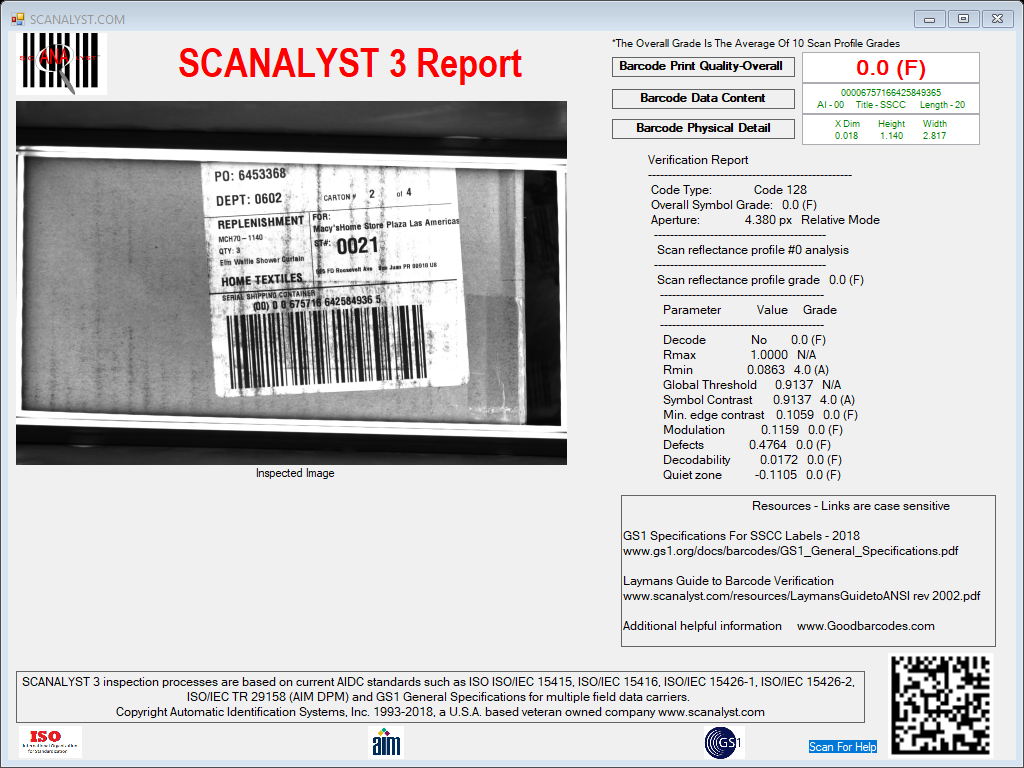1024x768 pixels.
Task: Open Barcode Data Content details
Action: (x=703, y=99)
